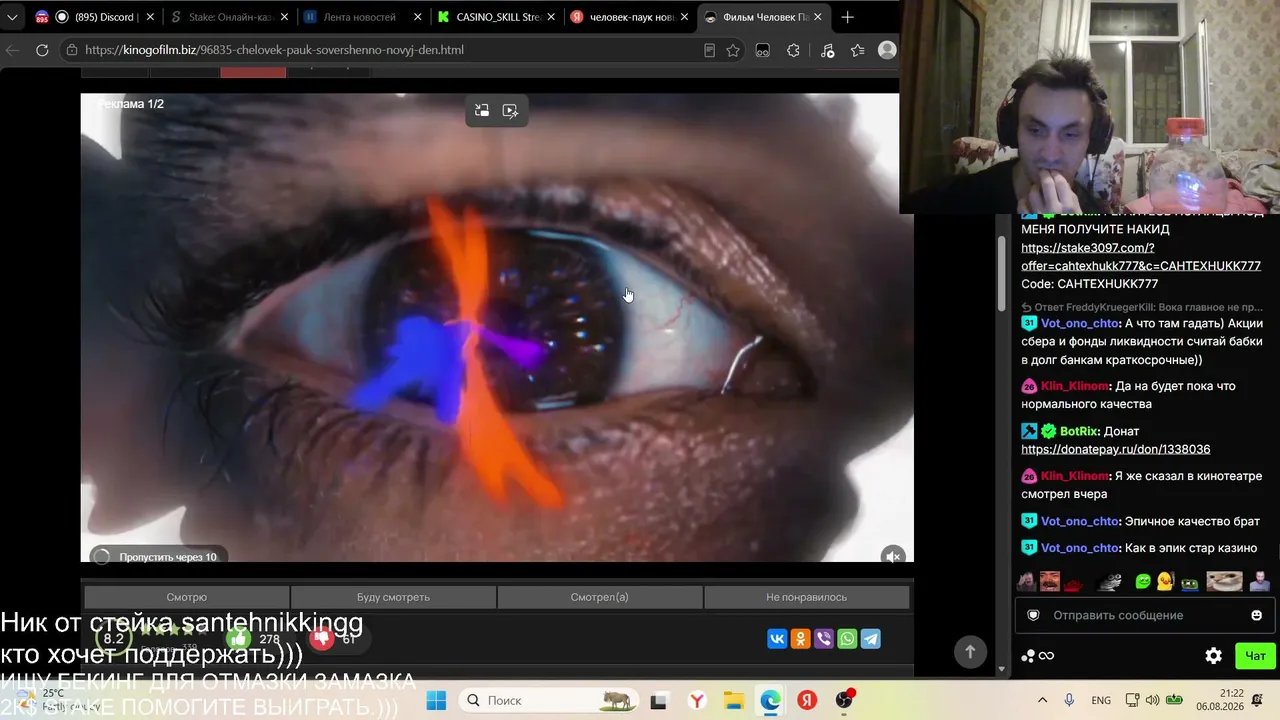The height and width of the screenshot is (720, 1280).
Task: Close the CASINO_SKILL Stream tab
Action: coord(551,17)
